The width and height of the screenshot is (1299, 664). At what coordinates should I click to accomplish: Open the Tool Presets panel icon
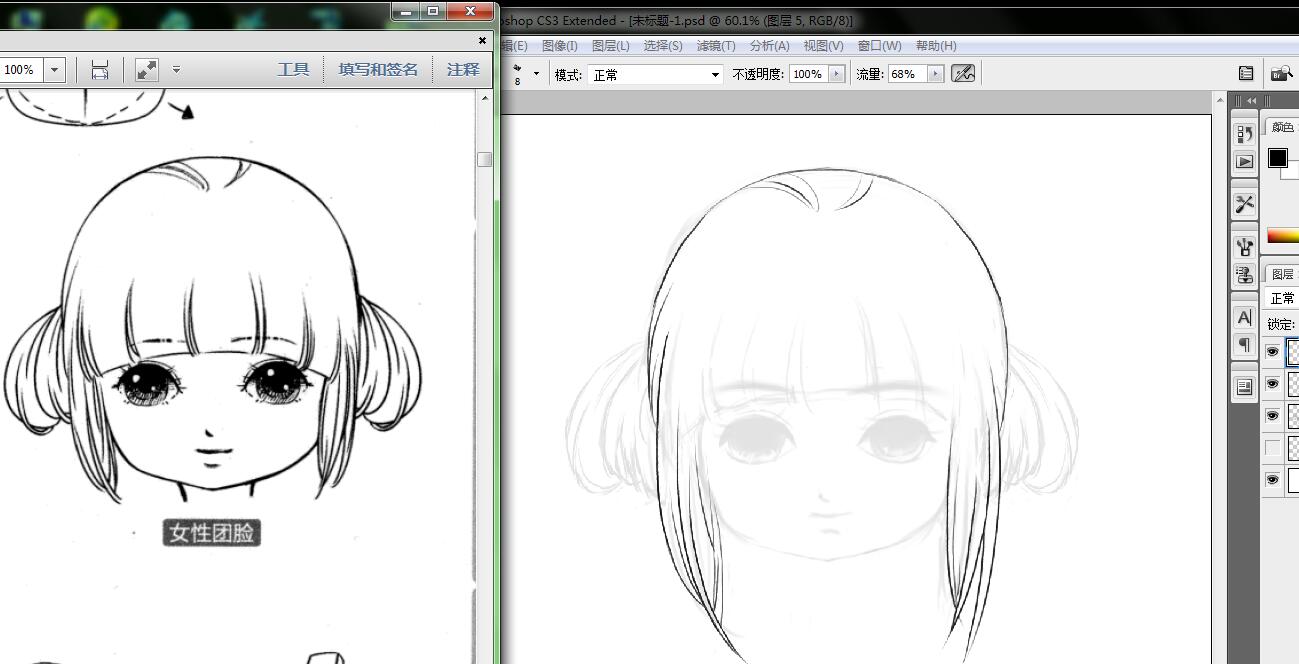tap(1245, 204)
